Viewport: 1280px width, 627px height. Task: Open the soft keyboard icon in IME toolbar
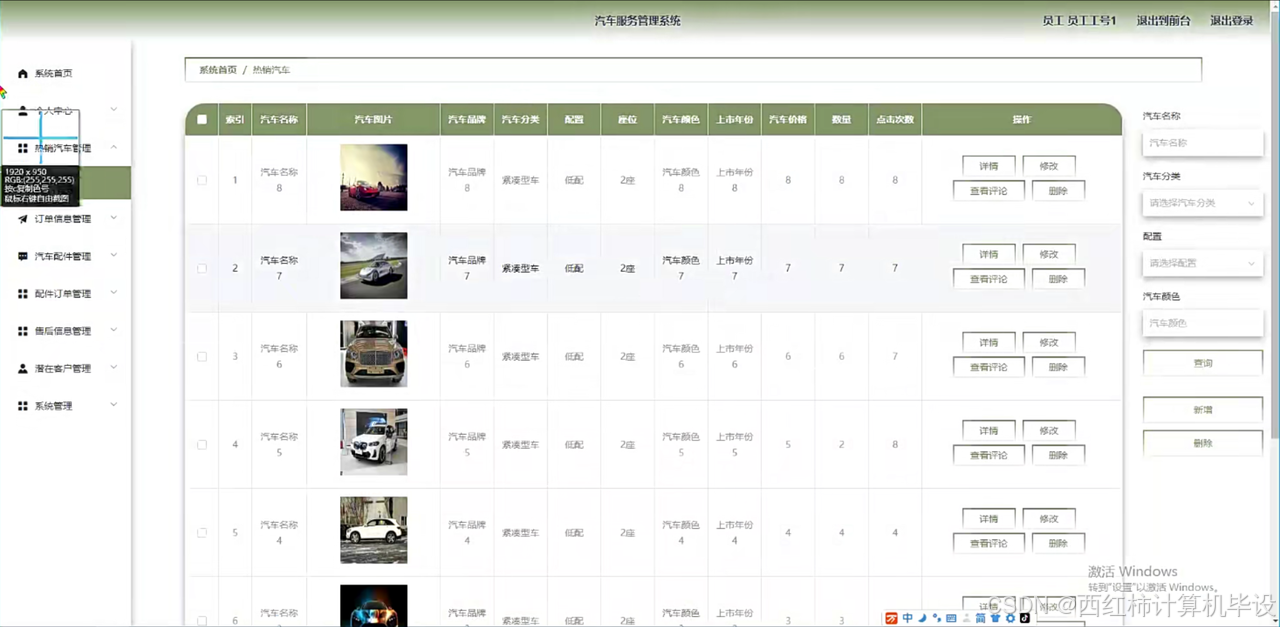point(951,618)
